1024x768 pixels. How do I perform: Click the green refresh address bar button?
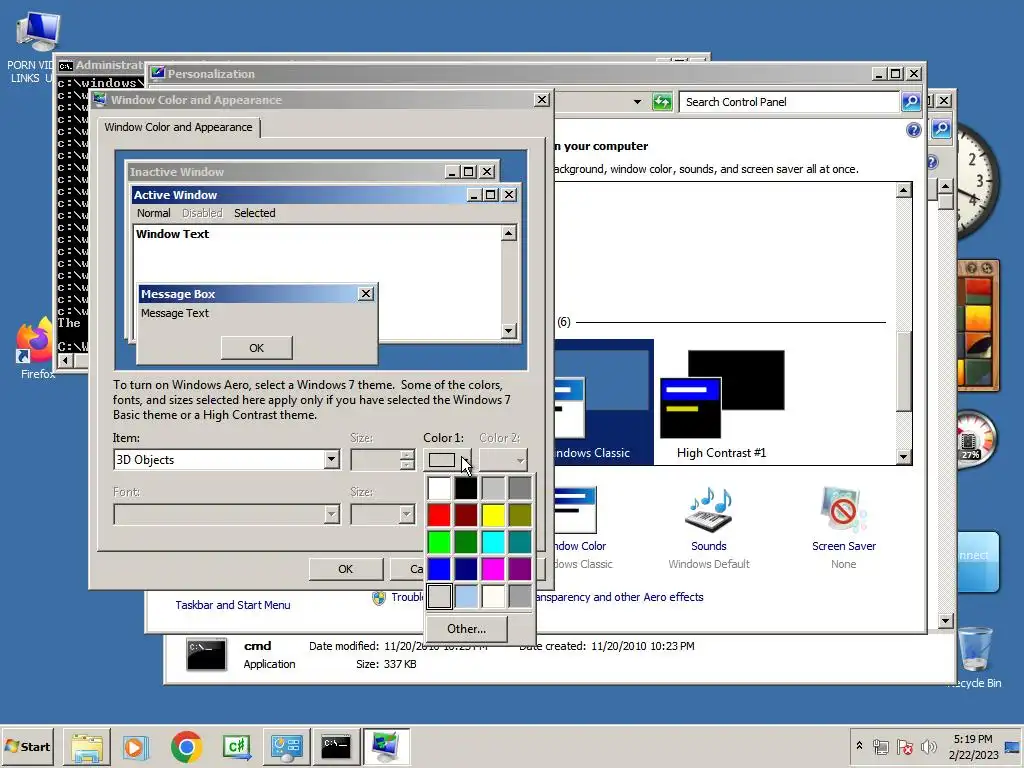pos(662,102)
